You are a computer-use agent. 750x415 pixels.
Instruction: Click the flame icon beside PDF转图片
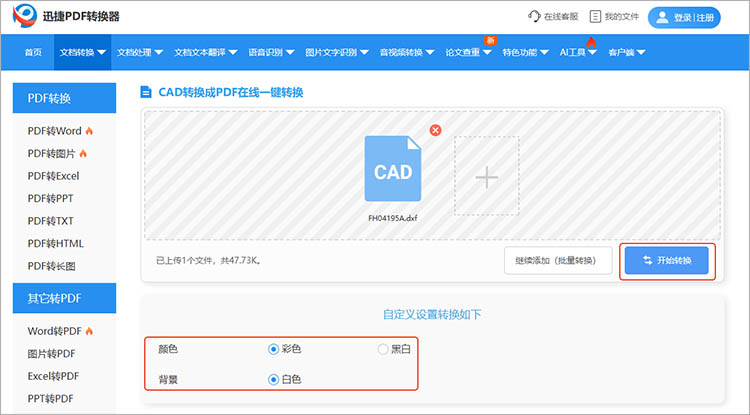83,153
